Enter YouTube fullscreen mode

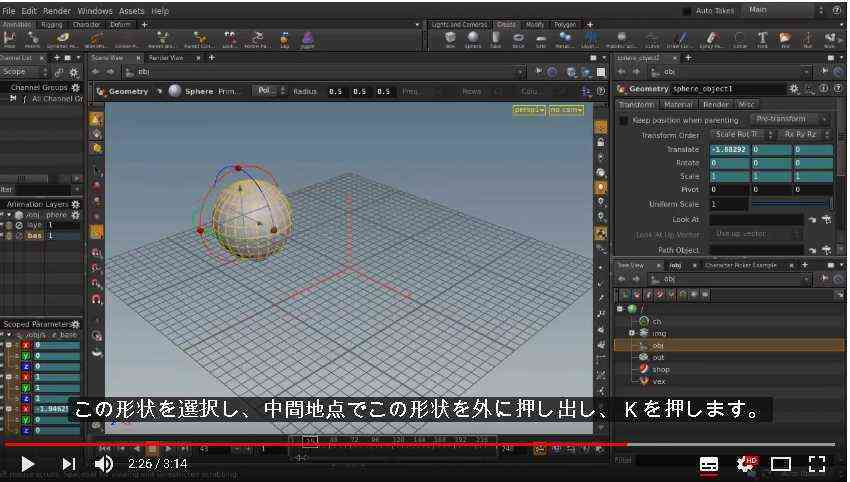(817, 464)
